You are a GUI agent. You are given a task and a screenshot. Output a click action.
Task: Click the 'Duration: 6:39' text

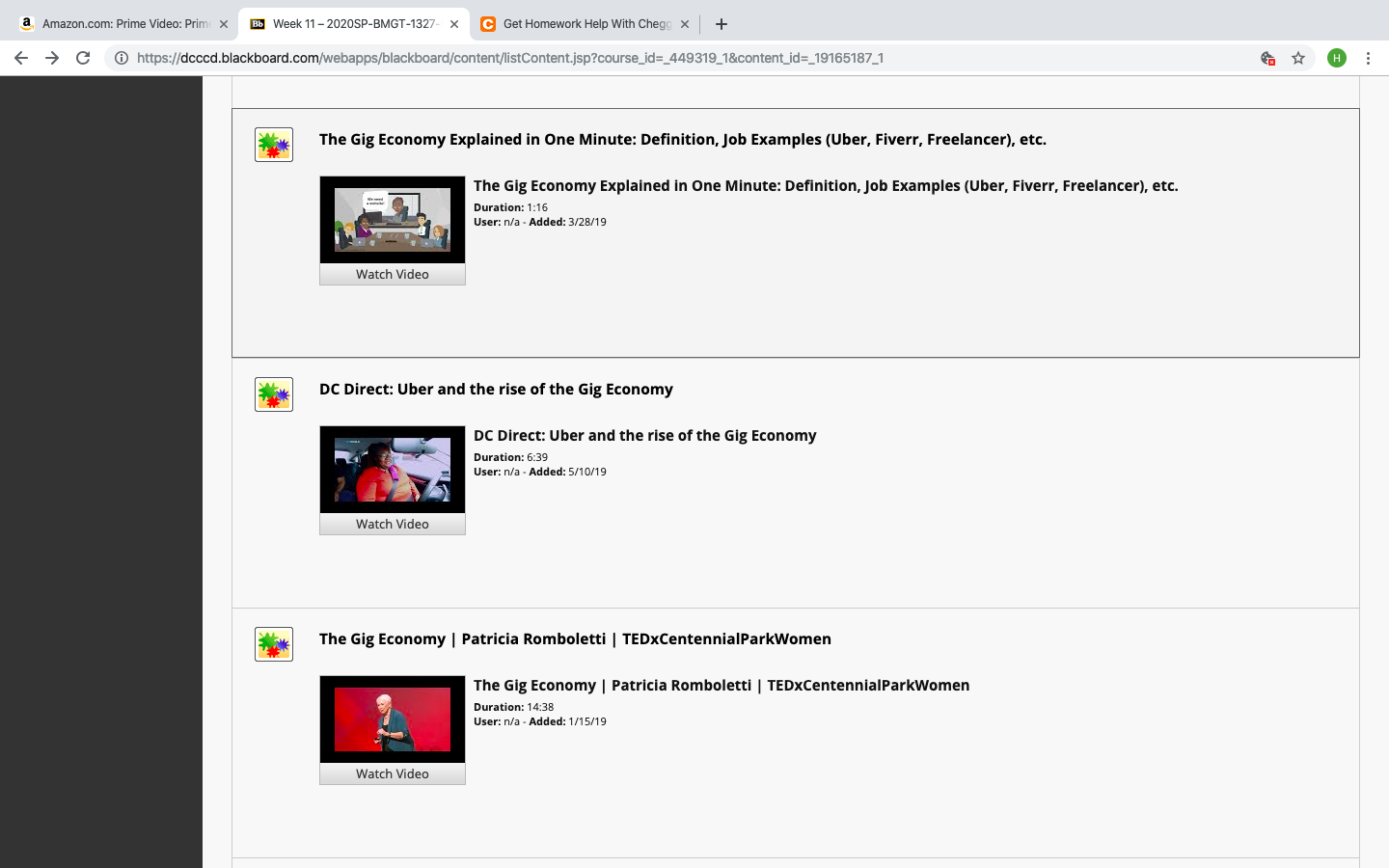click(x=510, y=457)
